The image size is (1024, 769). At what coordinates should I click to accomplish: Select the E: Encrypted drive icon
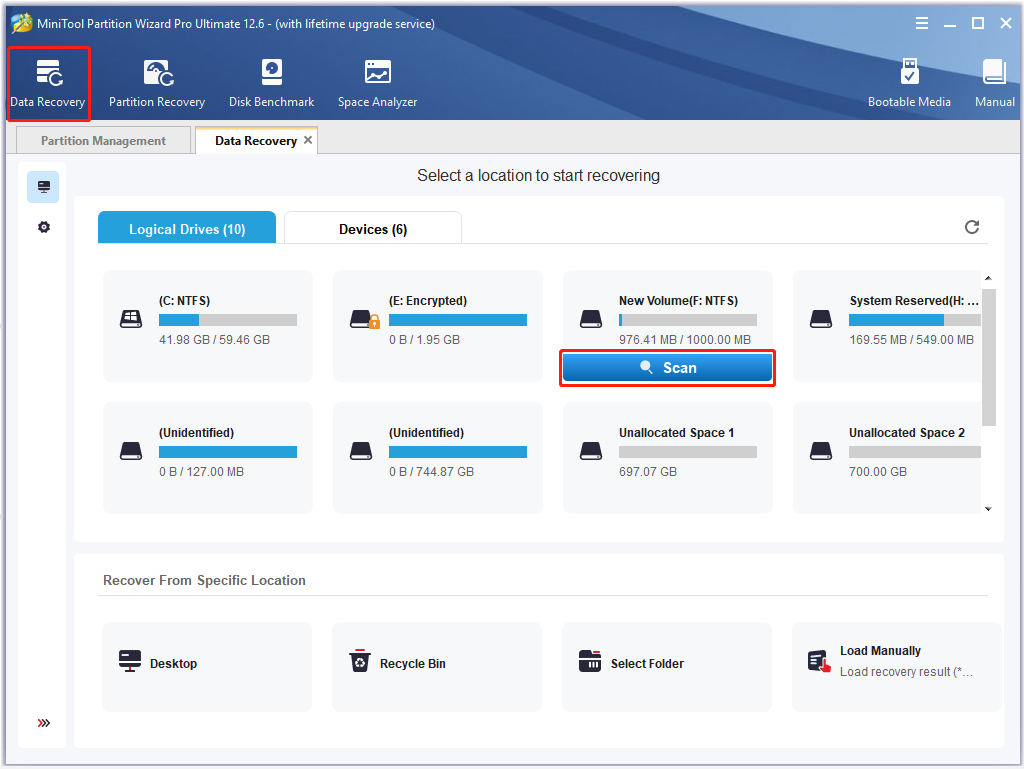[364, 319]
